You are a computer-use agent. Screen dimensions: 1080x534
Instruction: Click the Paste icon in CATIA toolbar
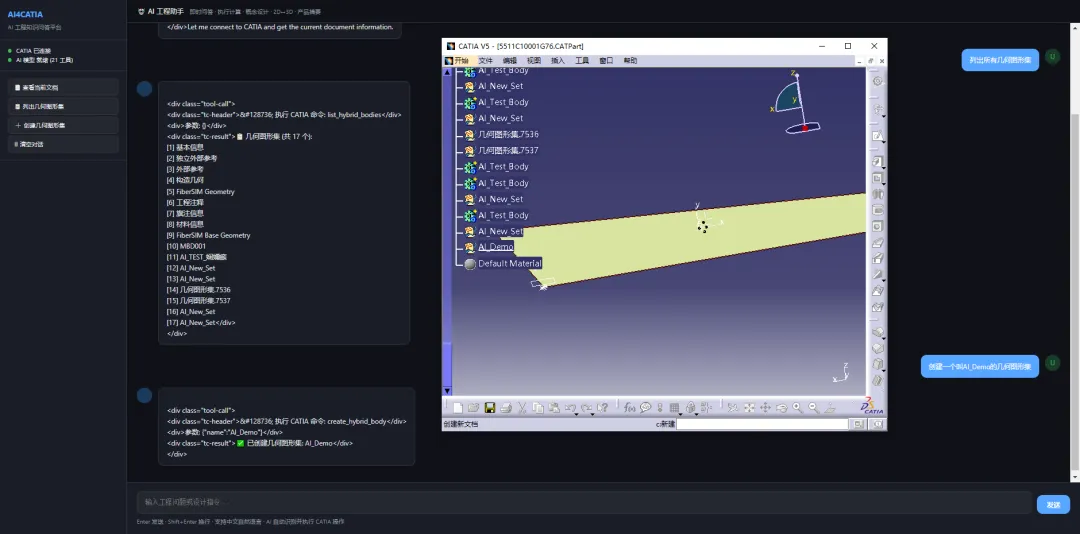(554, 408)
